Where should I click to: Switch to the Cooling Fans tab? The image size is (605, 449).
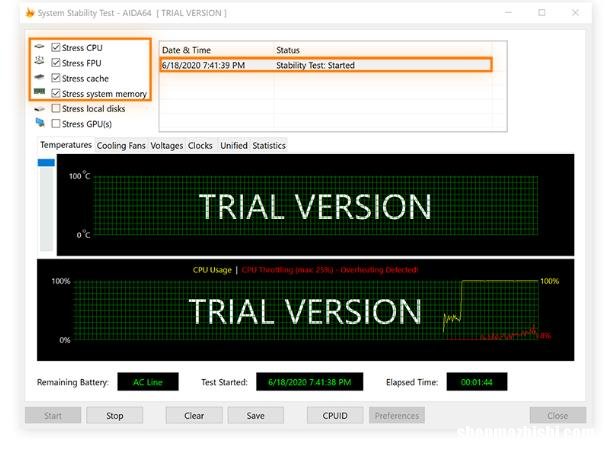[x=121, y=146]
